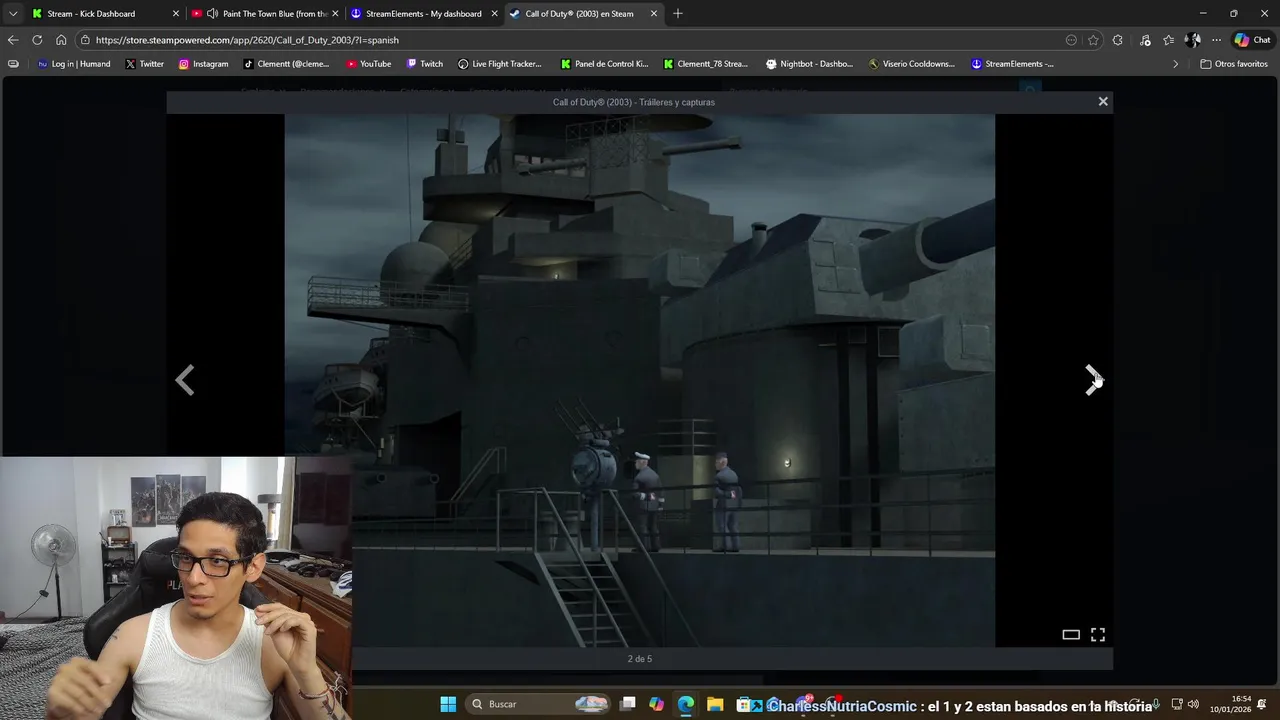Mute audio on Paint The Town Blue tab
This screenshot has height=720, width=1280.
[x=212, y=14]
